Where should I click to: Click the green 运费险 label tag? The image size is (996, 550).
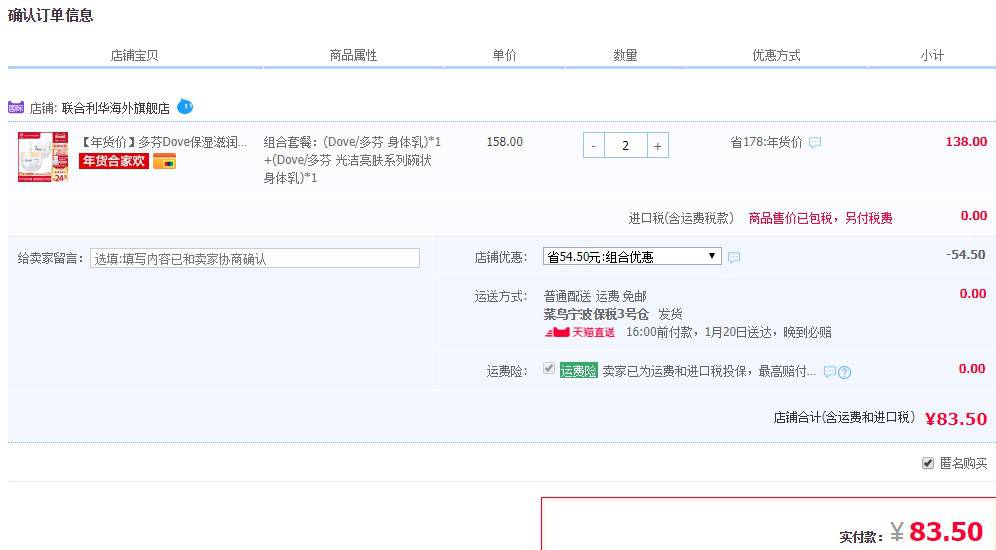coord(578,370)
